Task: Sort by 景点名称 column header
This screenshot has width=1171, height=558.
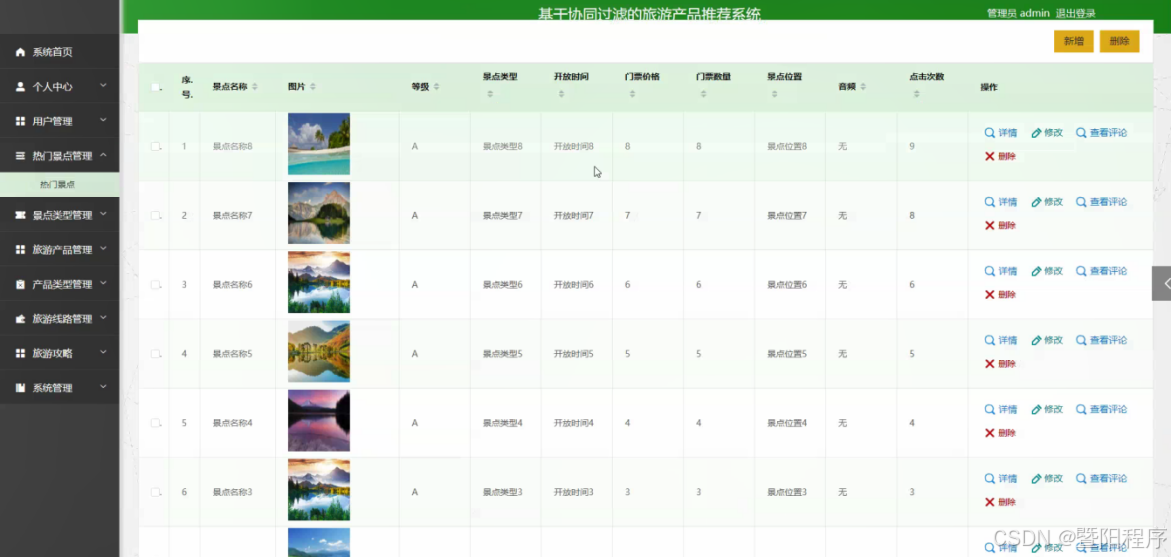Action: coord(234,87)
